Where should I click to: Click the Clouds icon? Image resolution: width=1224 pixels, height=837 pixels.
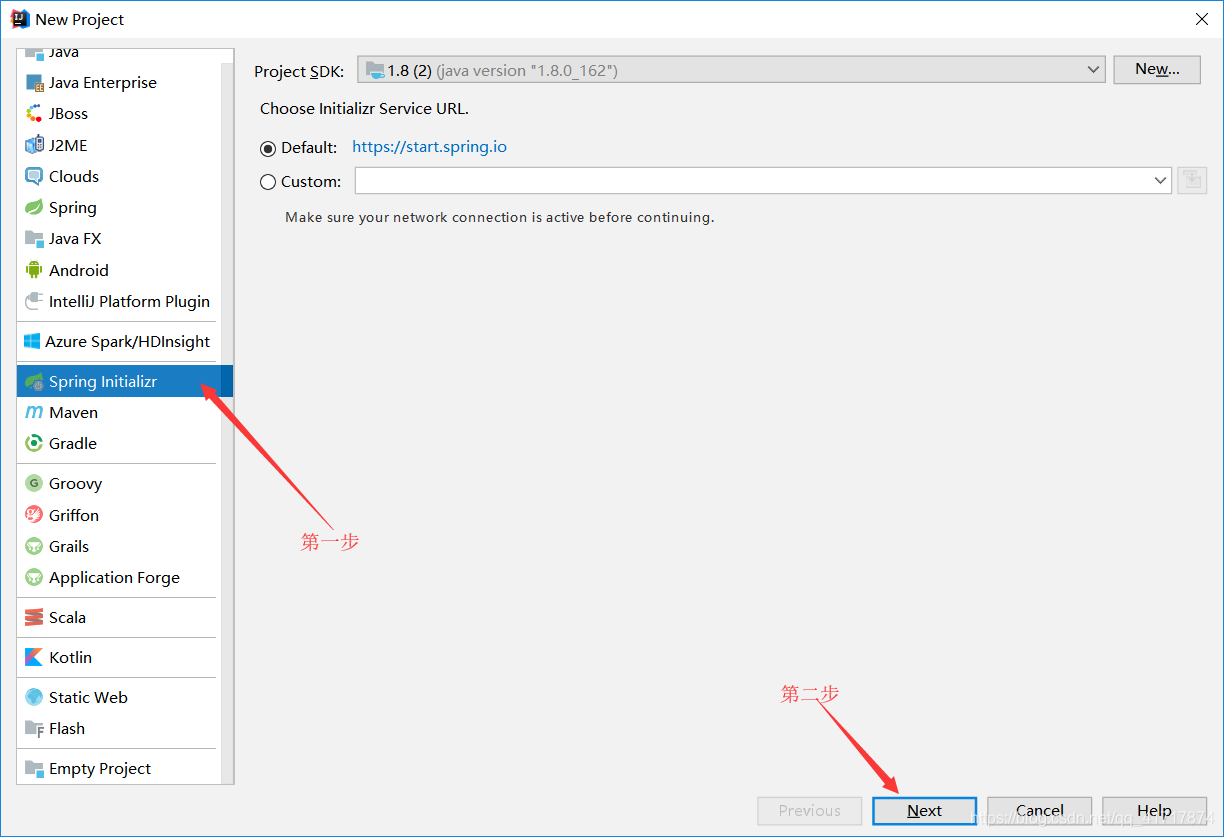pos(34,176)
